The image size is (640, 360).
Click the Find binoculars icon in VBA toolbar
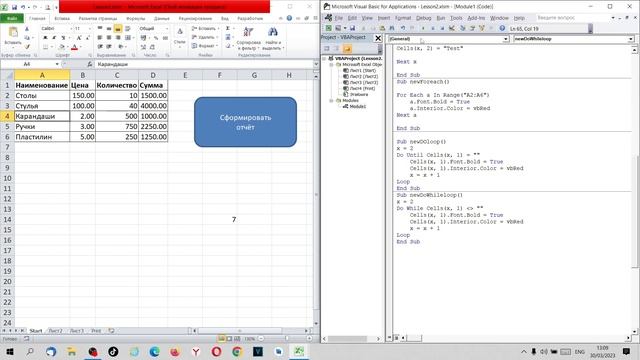tap(391, 28)
